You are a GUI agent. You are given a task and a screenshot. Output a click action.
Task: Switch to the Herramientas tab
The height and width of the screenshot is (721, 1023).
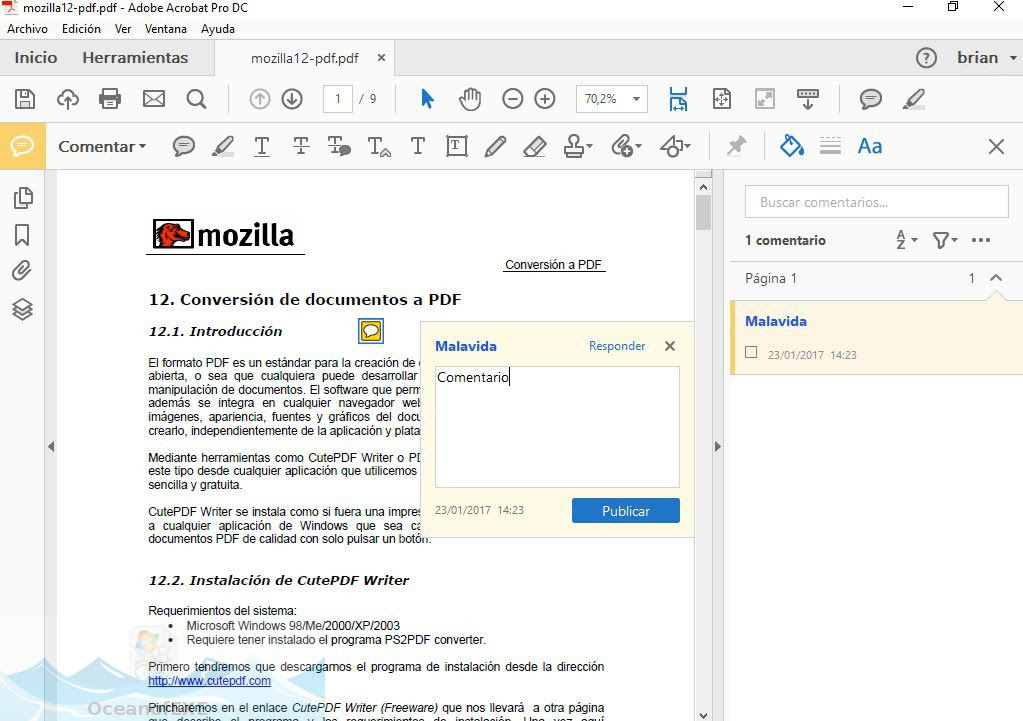pyautogui.click(x=135, y=57)
